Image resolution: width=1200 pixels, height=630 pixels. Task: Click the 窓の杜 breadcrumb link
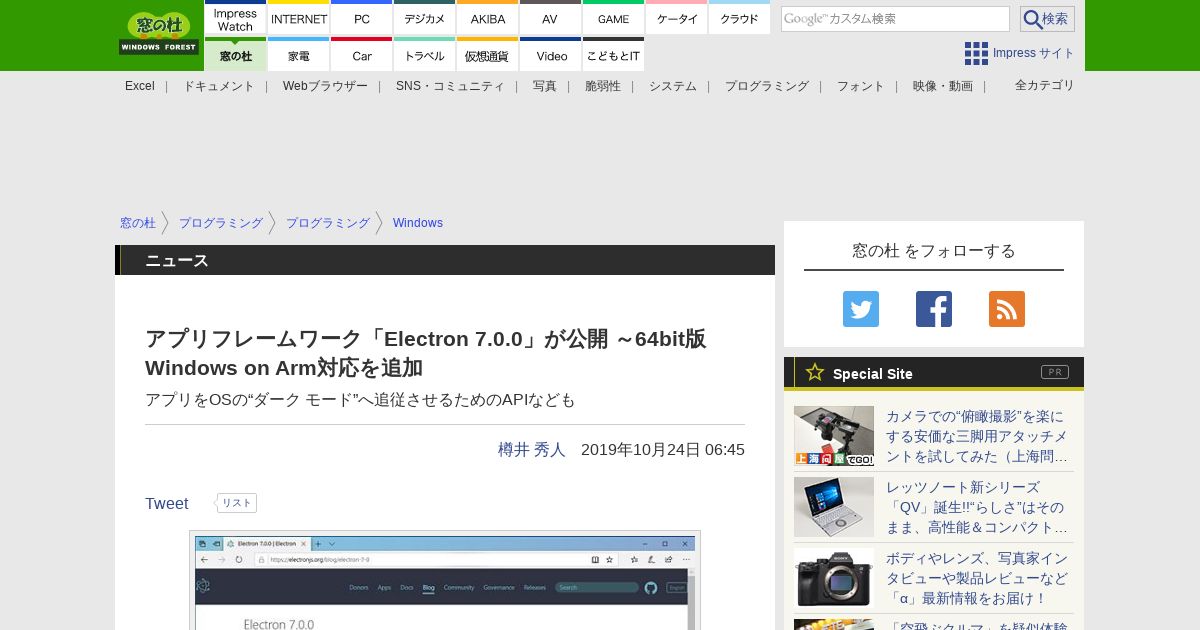pos(138,223)
